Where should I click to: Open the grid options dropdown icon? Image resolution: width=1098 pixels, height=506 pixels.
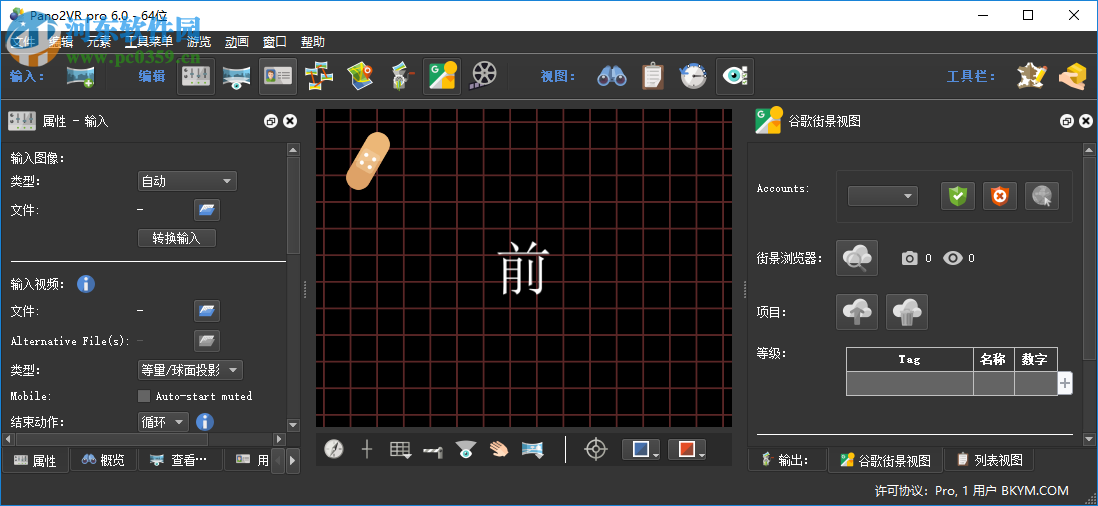(401, 450)
